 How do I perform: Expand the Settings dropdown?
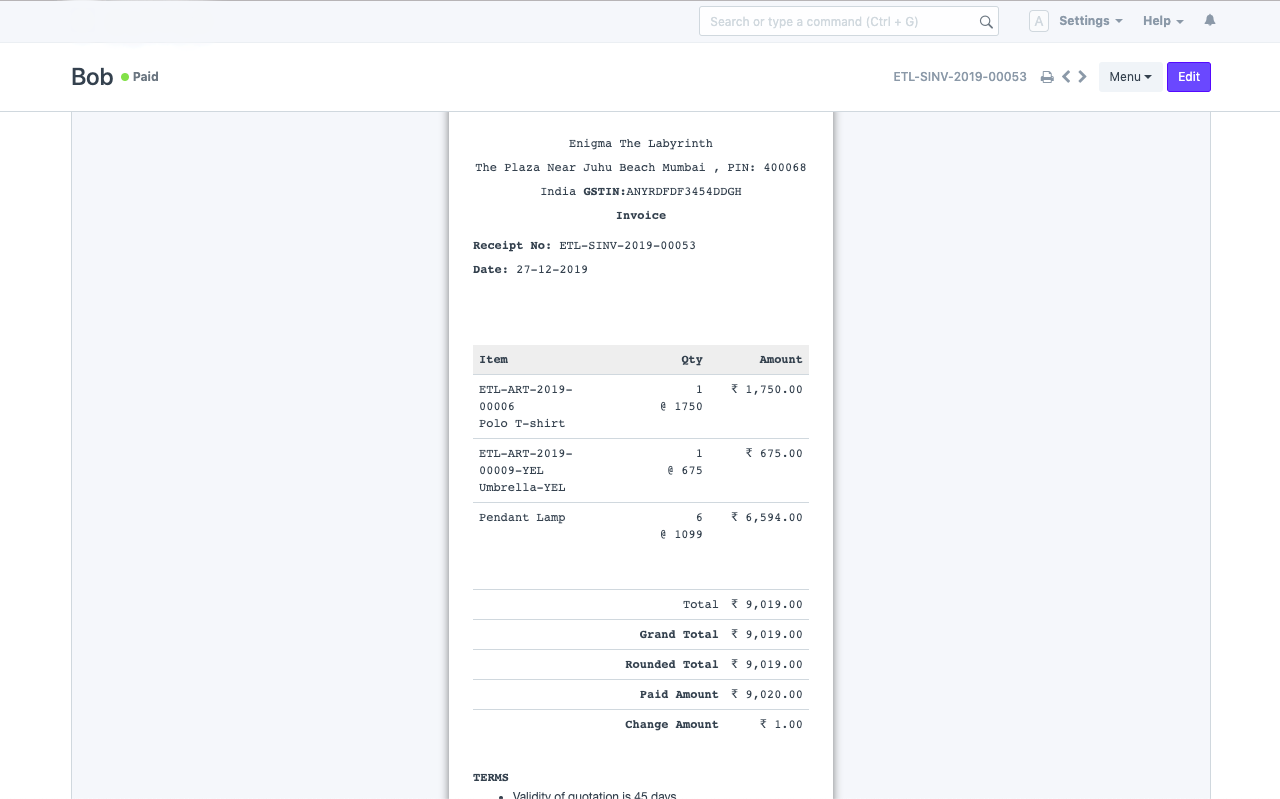point(1090,21)
